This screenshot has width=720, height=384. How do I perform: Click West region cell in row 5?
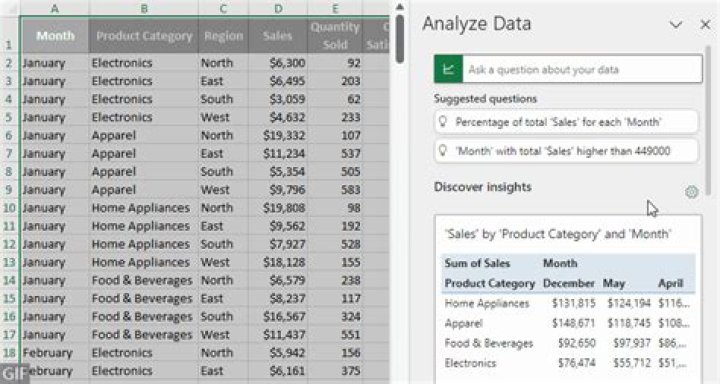[x=223, y=117]
